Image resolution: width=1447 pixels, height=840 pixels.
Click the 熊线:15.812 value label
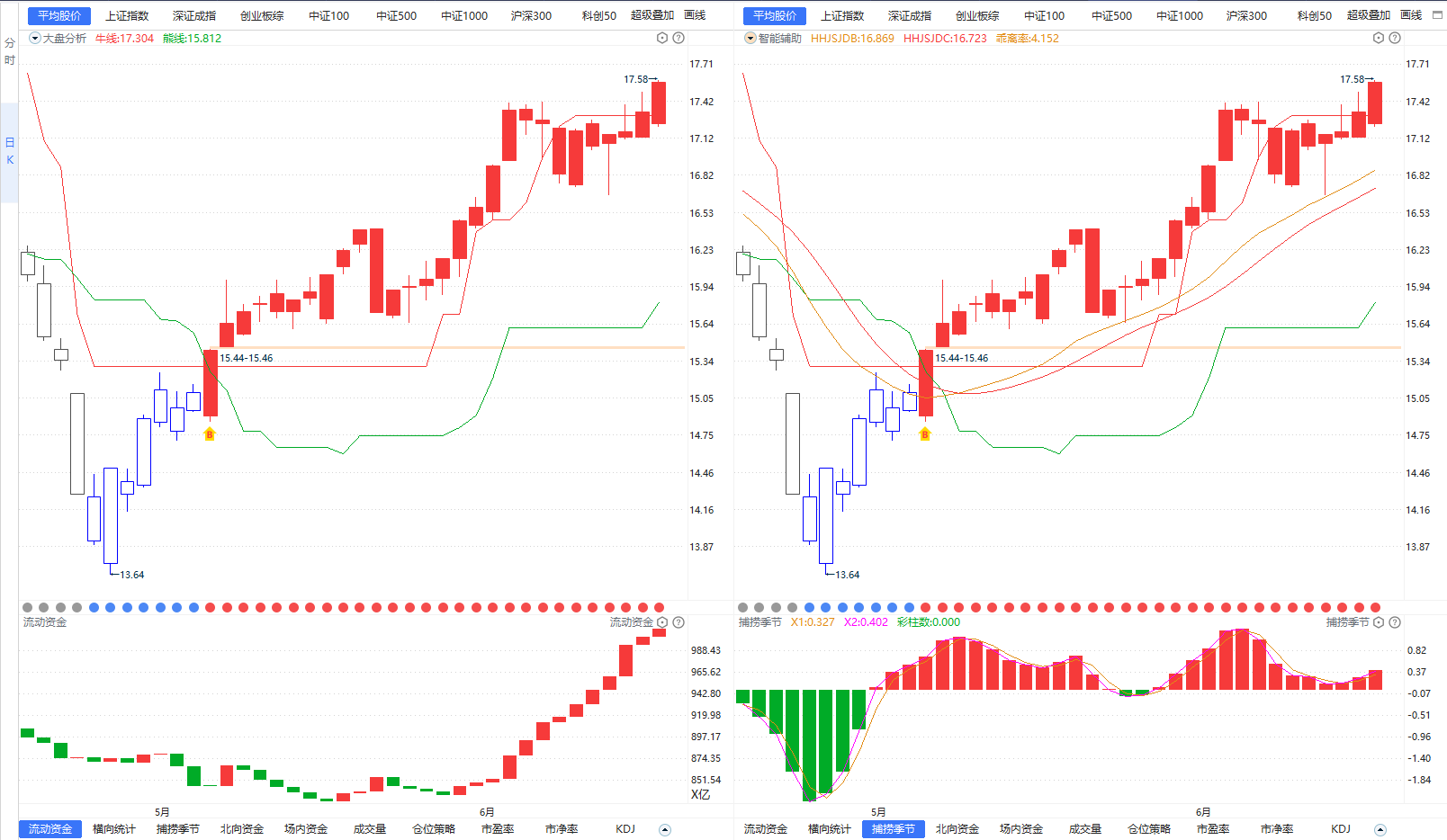192,39
